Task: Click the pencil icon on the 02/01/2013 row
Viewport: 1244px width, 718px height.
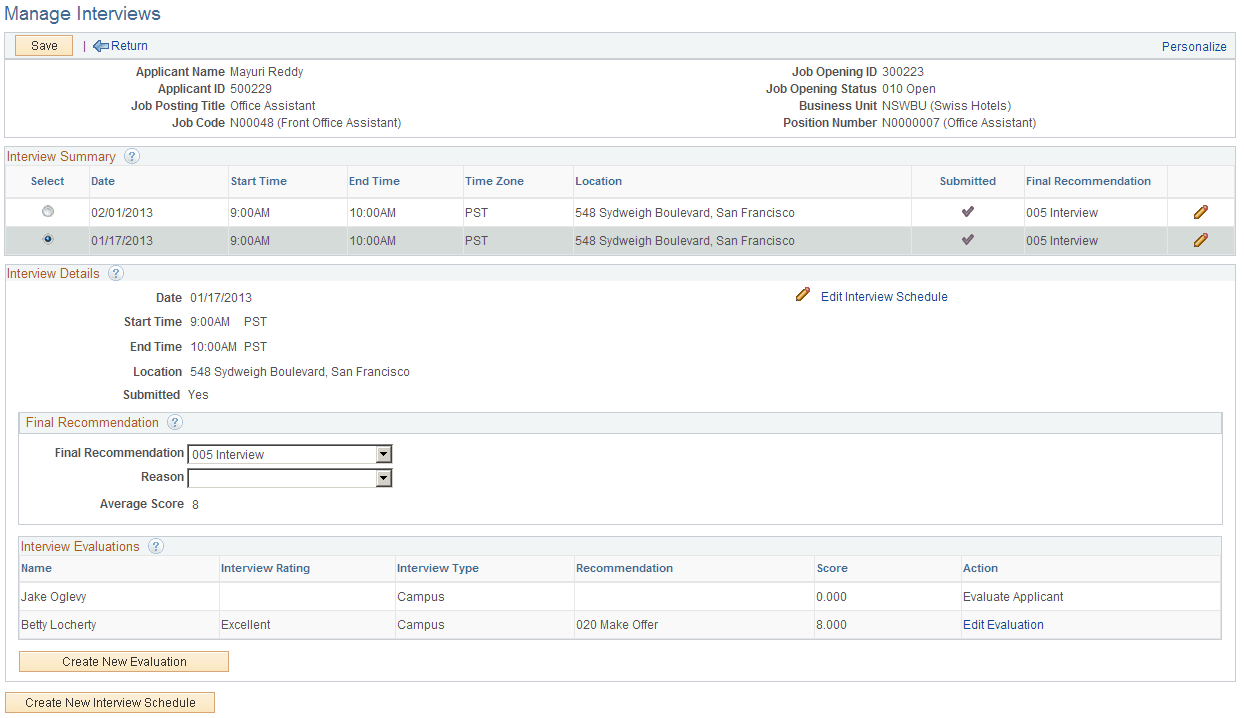Action: [x=1200, y=211]
